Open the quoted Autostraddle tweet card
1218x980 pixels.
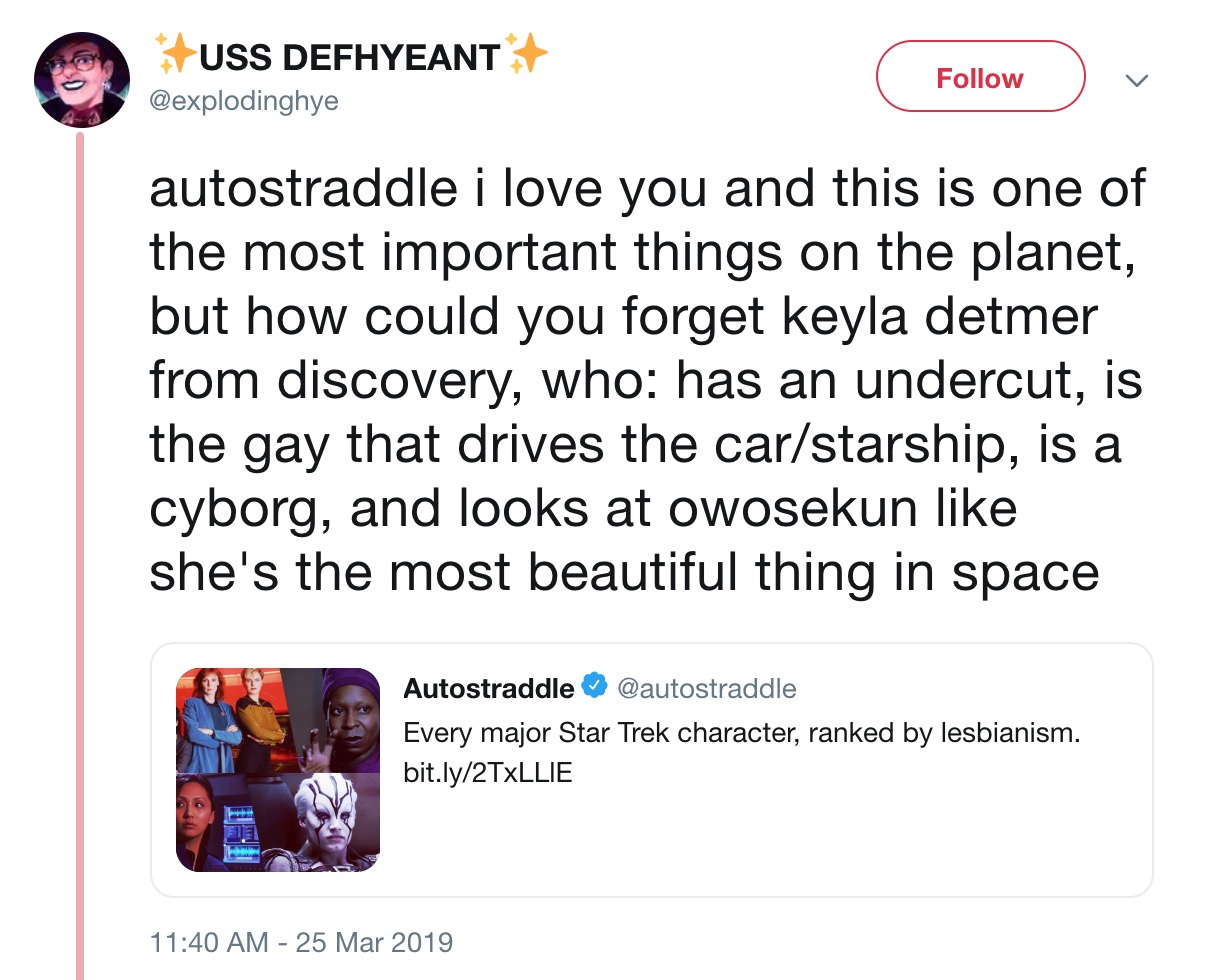(651, 770)
